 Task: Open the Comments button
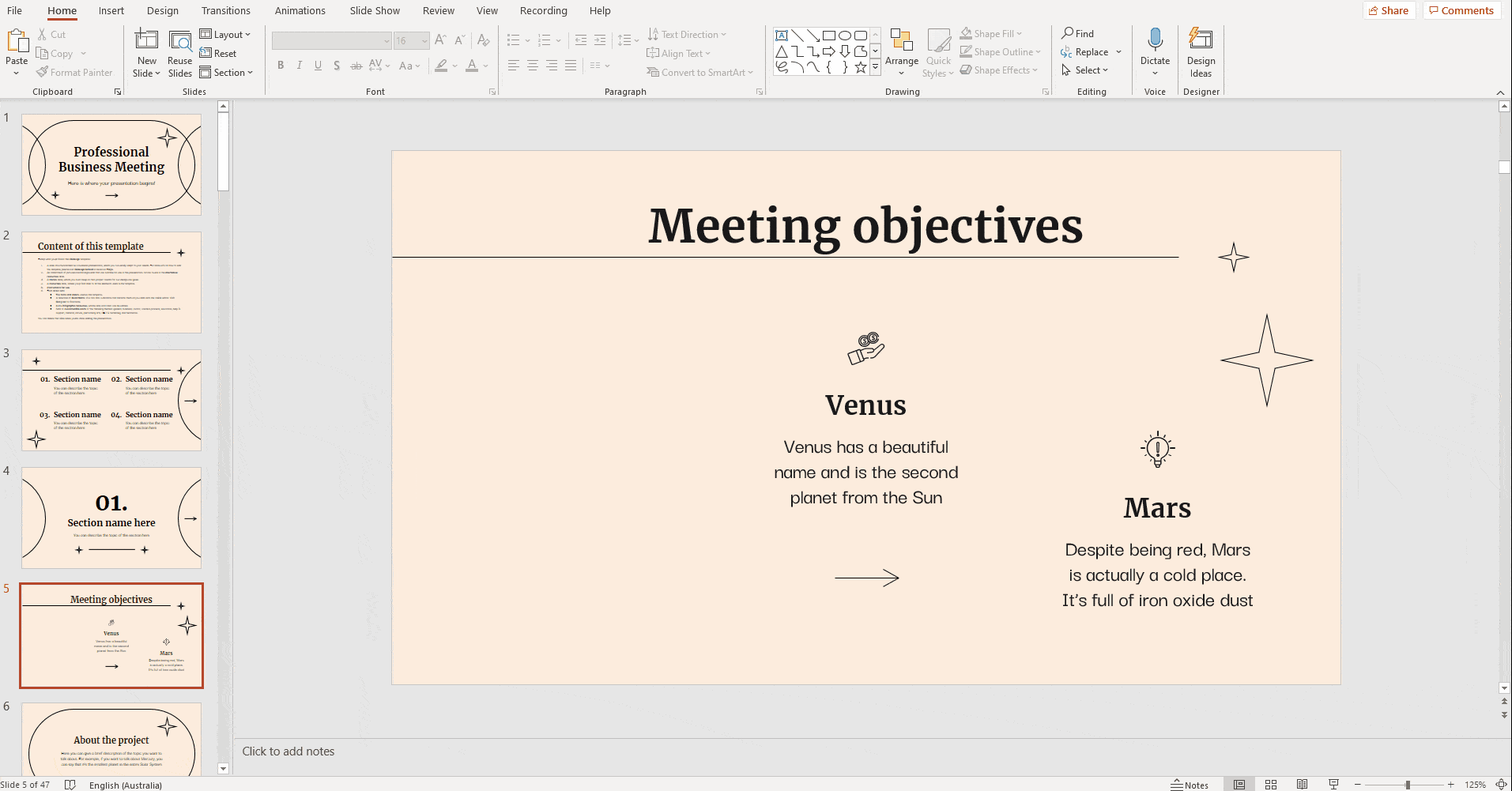pyautogui.click(x=1461, y=10)
